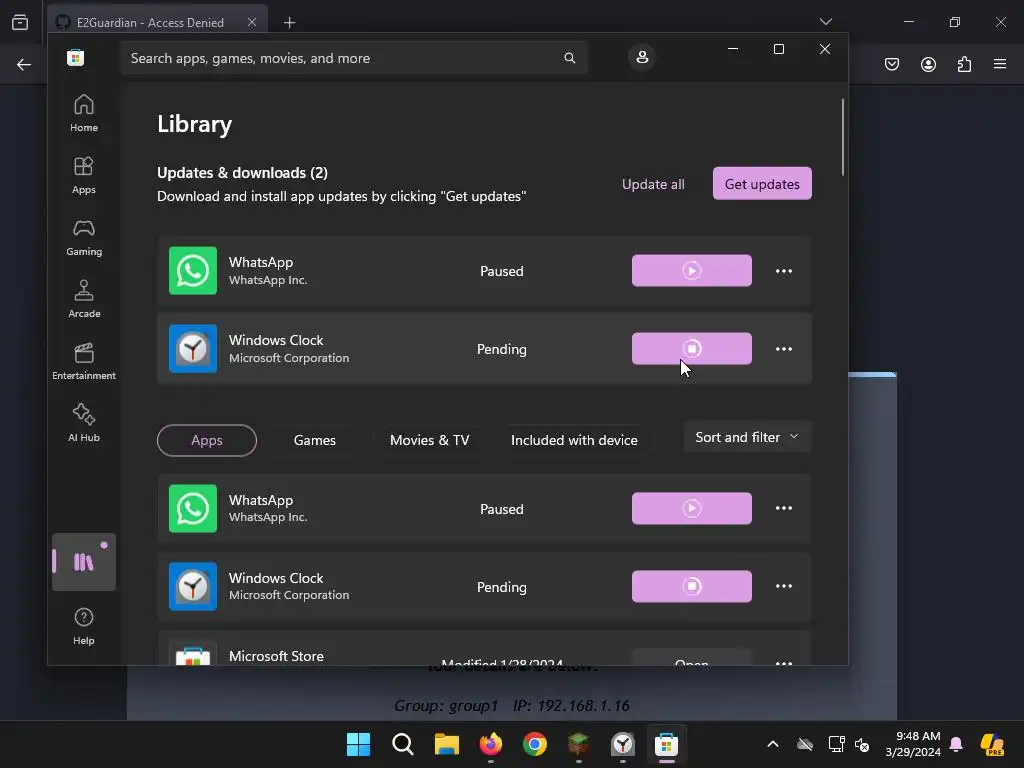
Task: Open more options for WhatsApp in Apps list
Action: point(784,508)
